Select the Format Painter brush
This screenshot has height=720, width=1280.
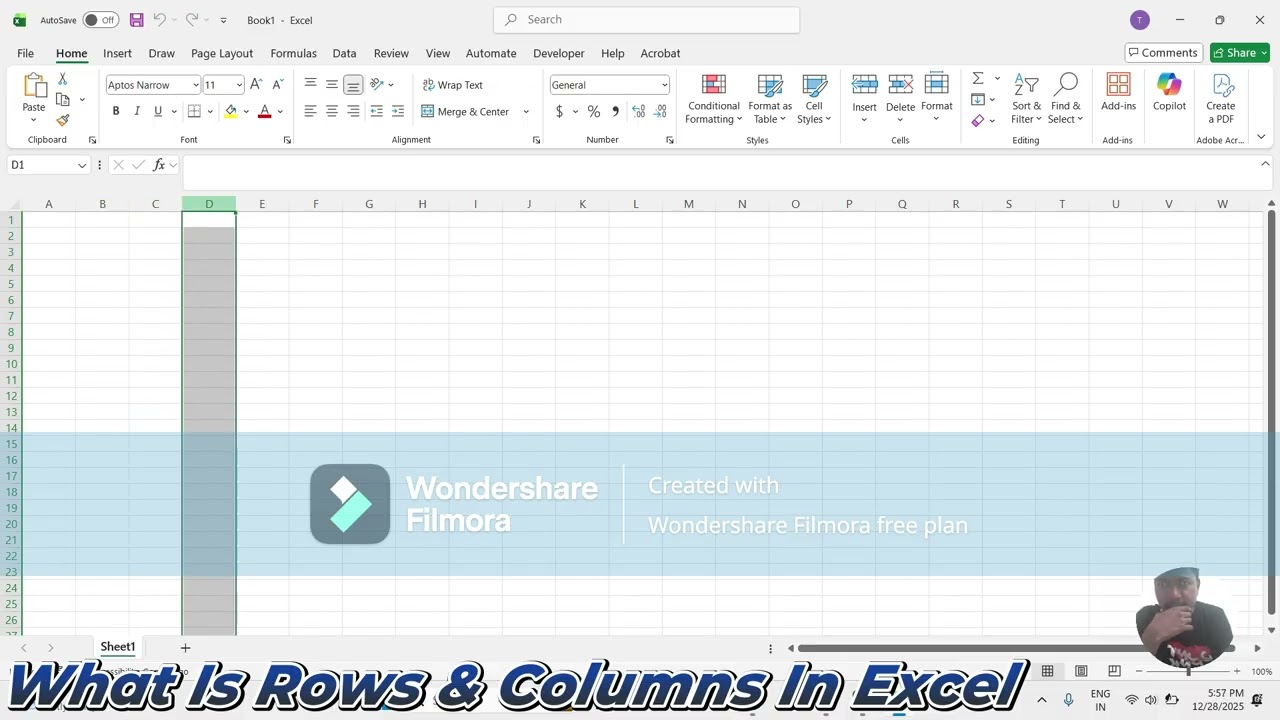click(62, 120)
